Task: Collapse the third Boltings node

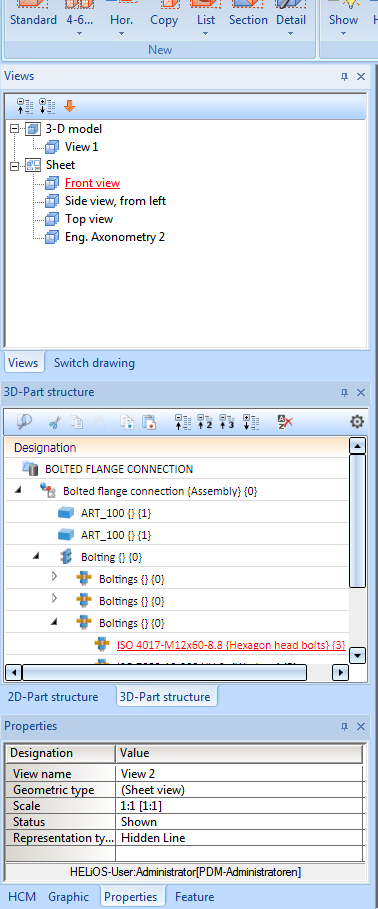Action: (54, 621)
